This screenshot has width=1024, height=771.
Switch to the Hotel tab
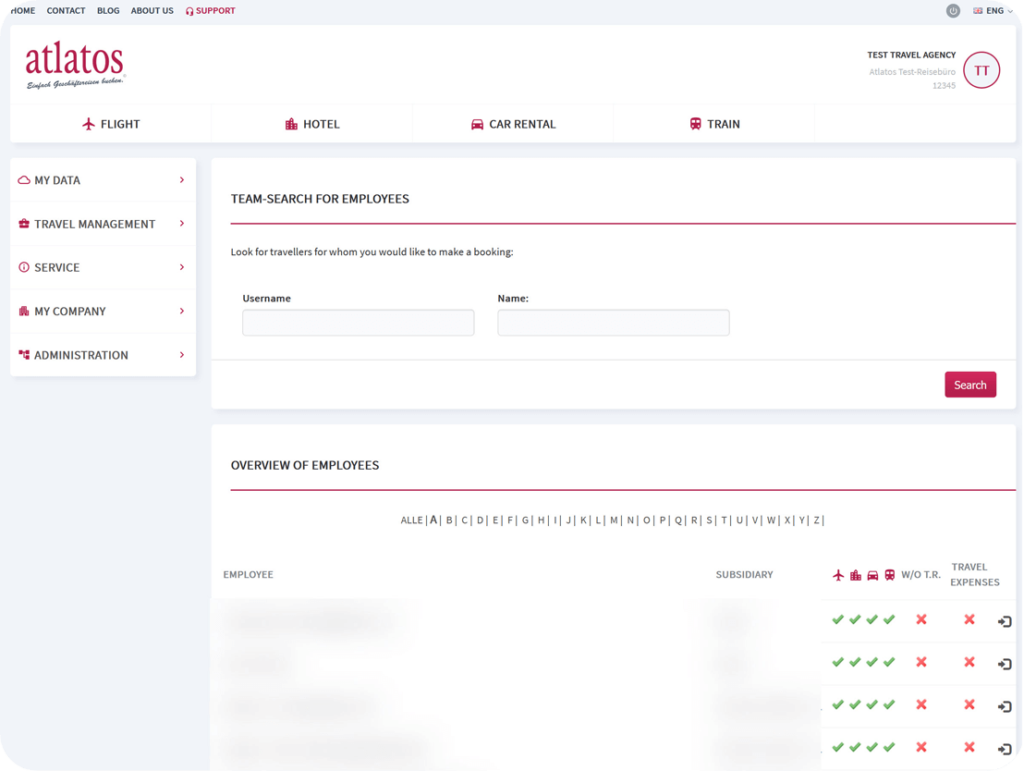click(312, 124)
